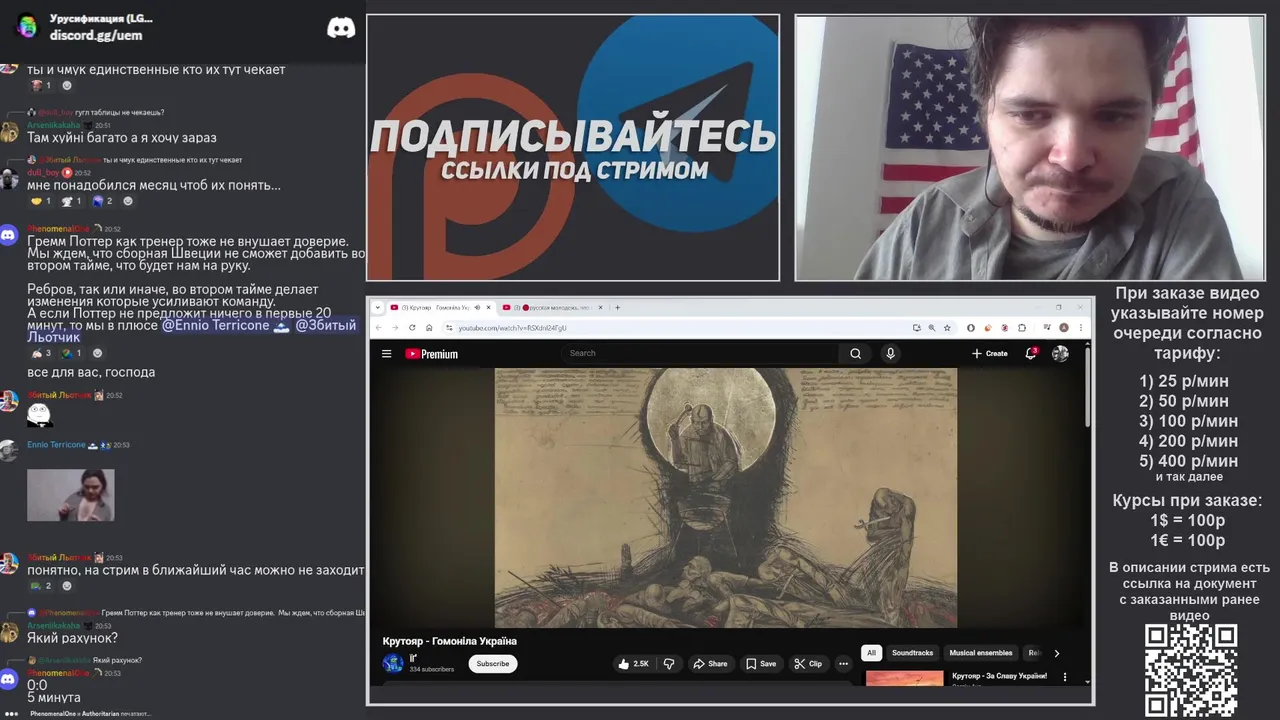Image resolution: width=1280 pixels, height=720 pixels.
Task: Click the message 'Який рахунок?' by Arsenlikakaha
Action: 72,638
